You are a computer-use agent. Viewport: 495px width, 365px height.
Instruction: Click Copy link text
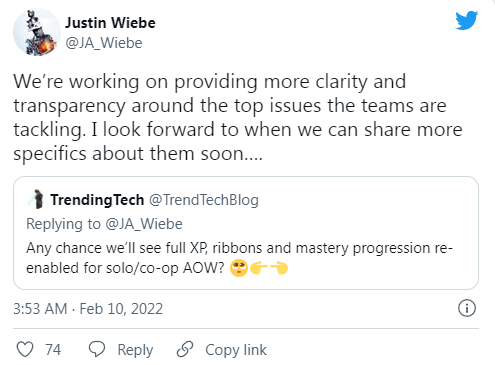tap(236, 350)
